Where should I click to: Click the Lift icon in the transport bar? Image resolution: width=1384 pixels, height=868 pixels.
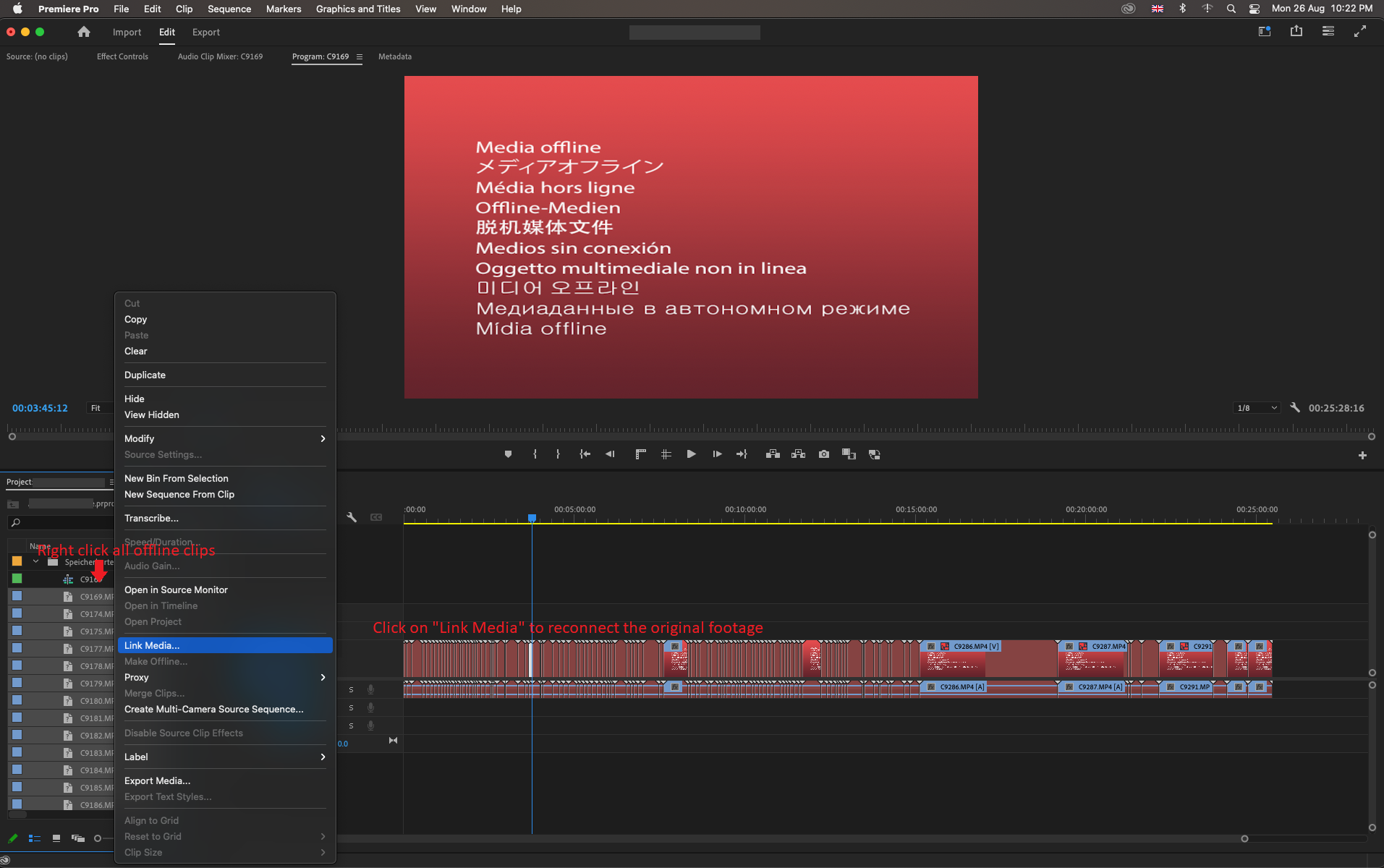pos(773,454)
